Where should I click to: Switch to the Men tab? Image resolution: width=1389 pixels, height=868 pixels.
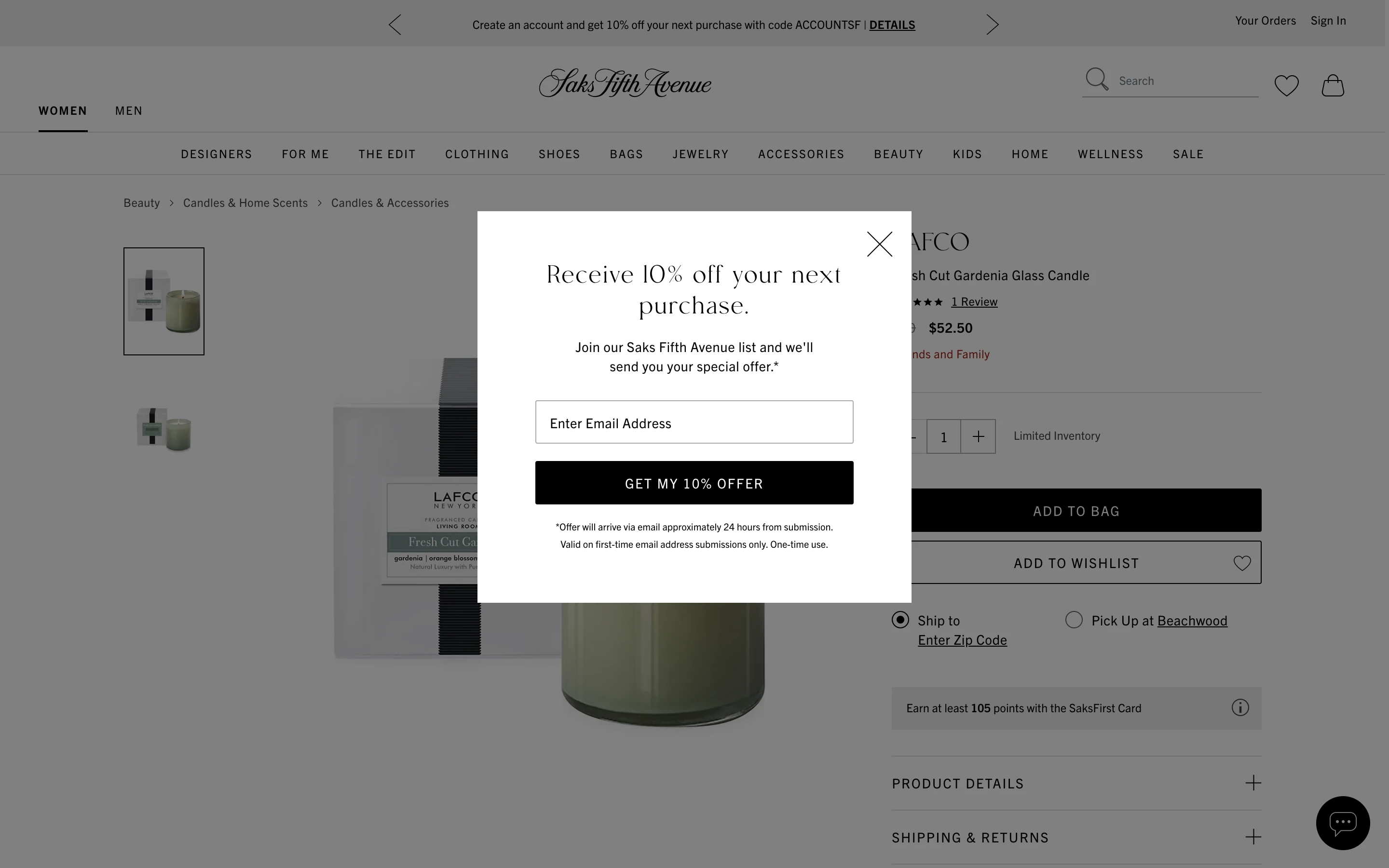(129, 110)
